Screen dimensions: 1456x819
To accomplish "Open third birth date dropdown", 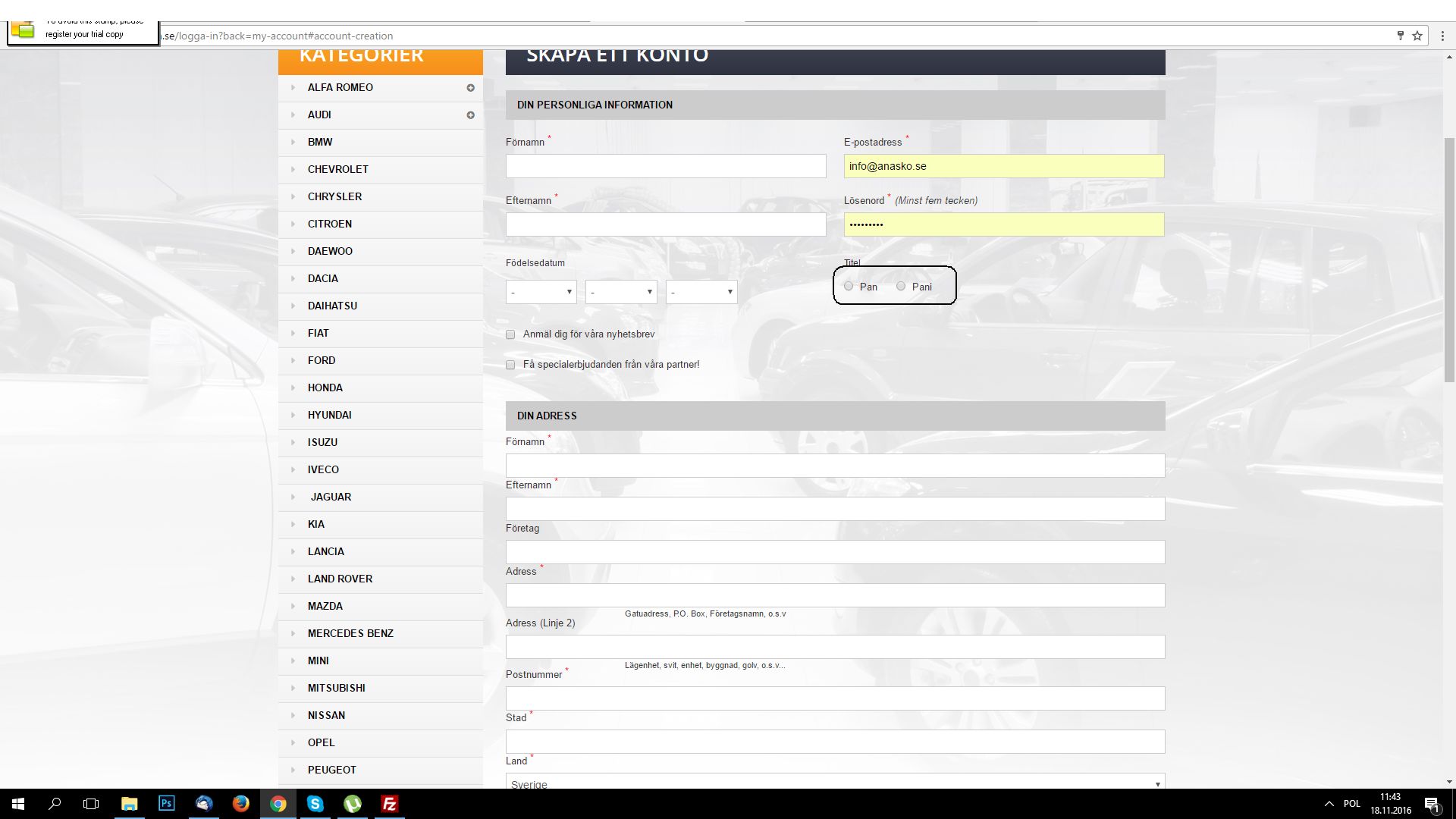I will point(701,292).
